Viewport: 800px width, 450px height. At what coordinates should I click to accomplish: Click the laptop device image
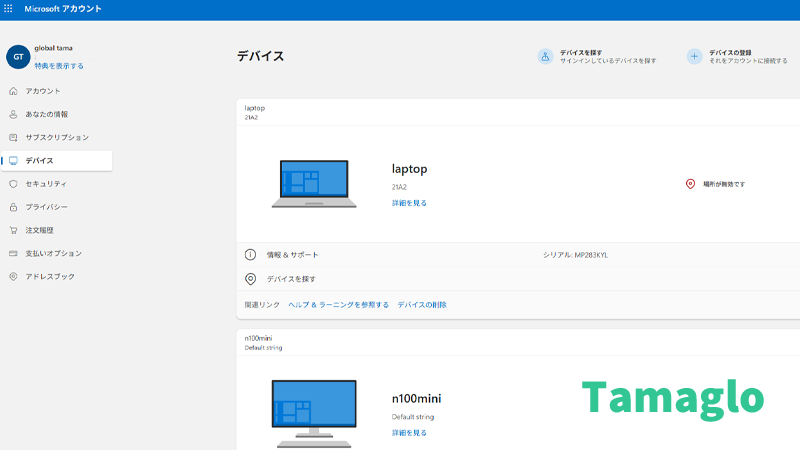click(313, 184)
